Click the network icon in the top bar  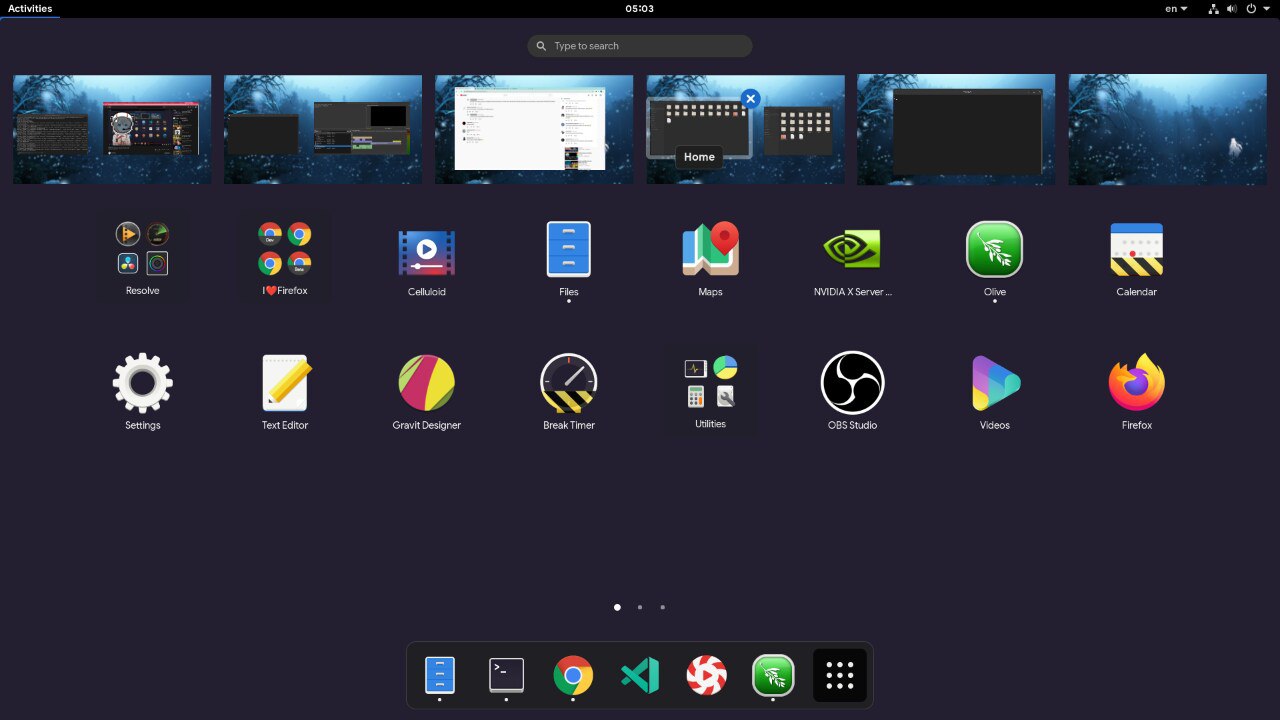pos(1214,8)
